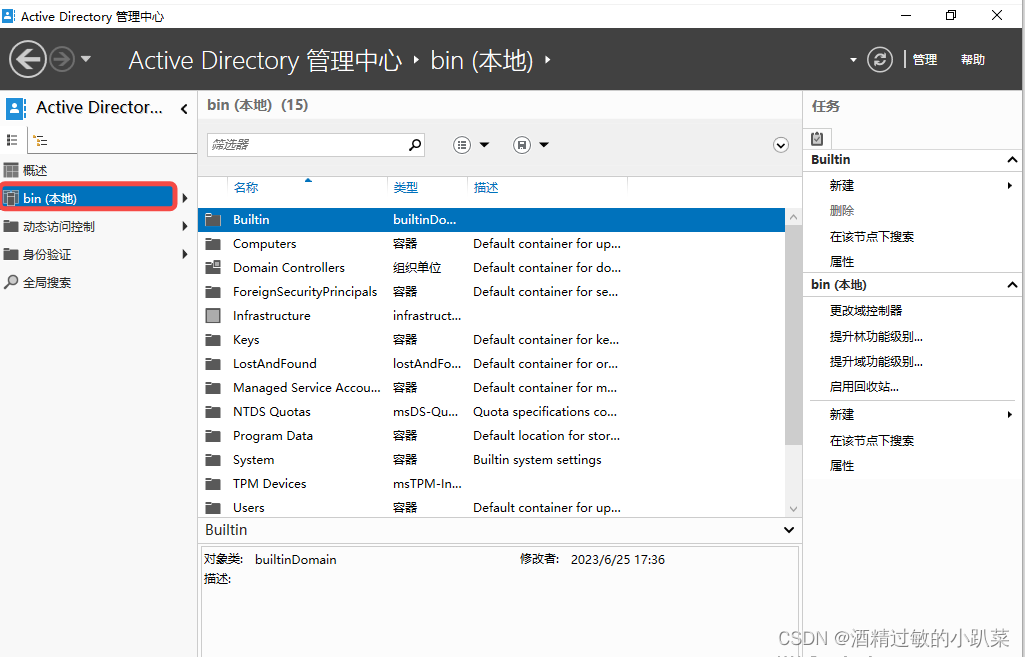
Task: Switch to tree view navigation icon
Action: pos(41,141)
